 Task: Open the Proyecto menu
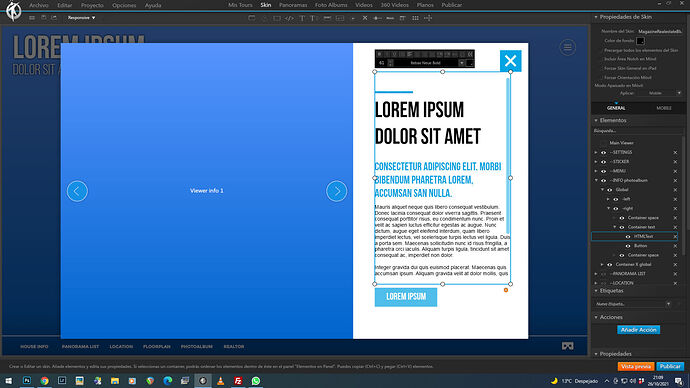[92, 5]
